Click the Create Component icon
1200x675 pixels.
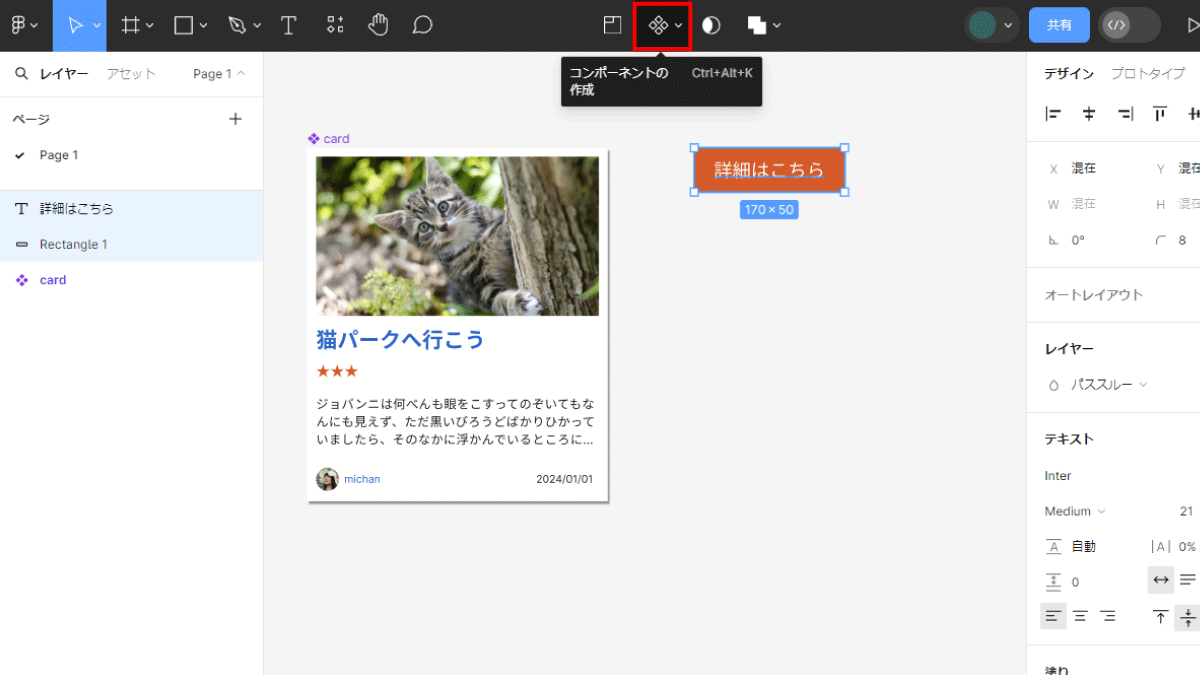click(658, 26)
